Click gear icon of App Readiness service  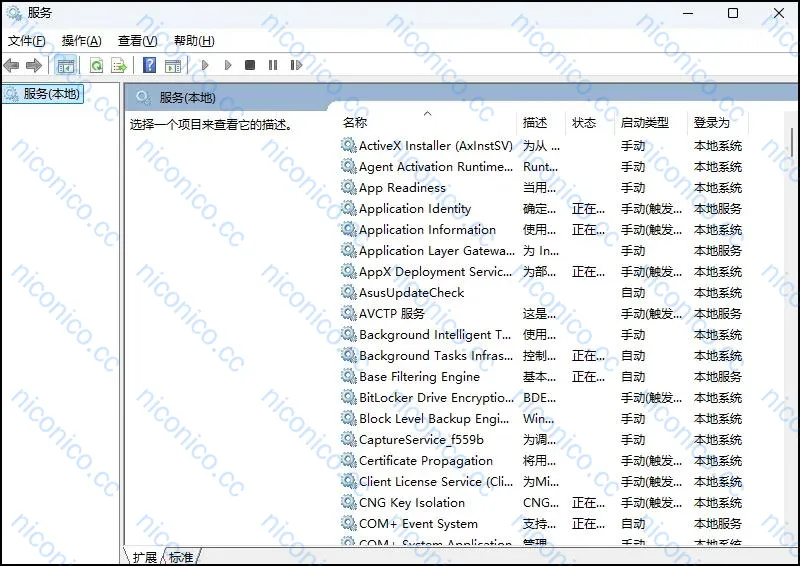click(x=349, y=187)
